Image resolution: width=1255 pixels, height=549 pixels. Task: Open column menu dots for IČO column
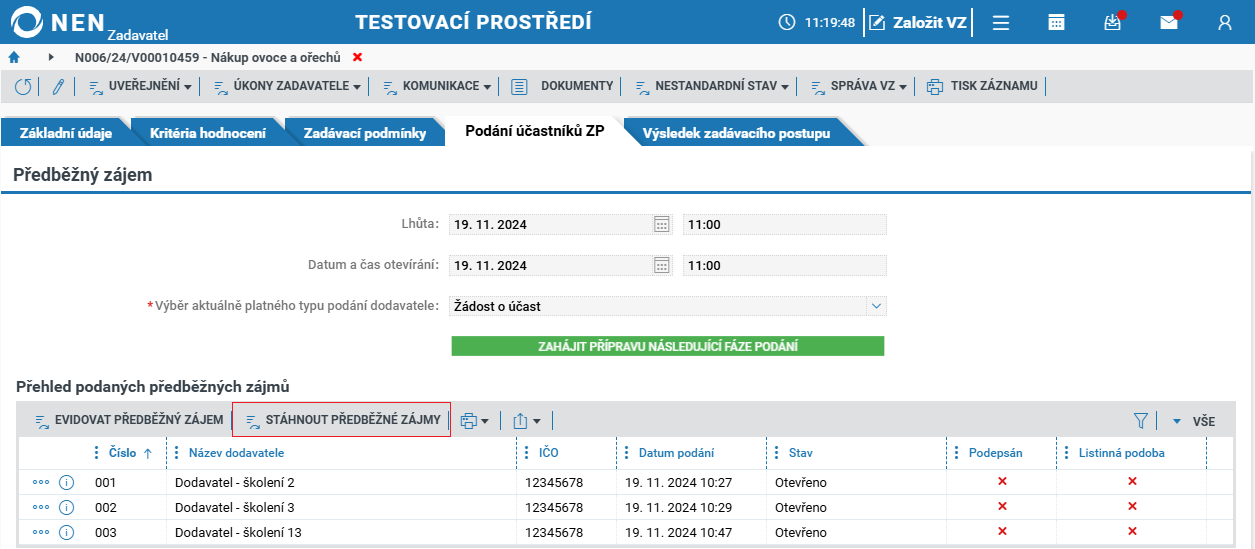pyautogui.click(x=527, y=453)
